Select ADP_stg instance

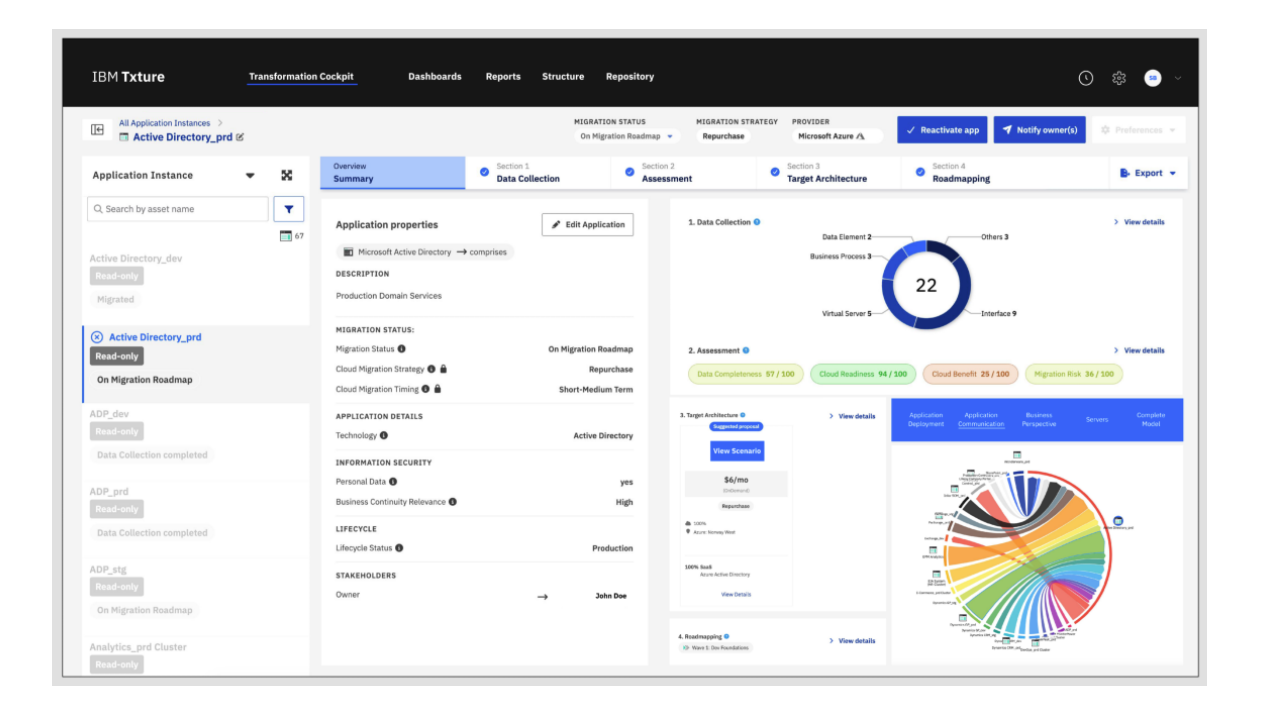pos(108,569)
